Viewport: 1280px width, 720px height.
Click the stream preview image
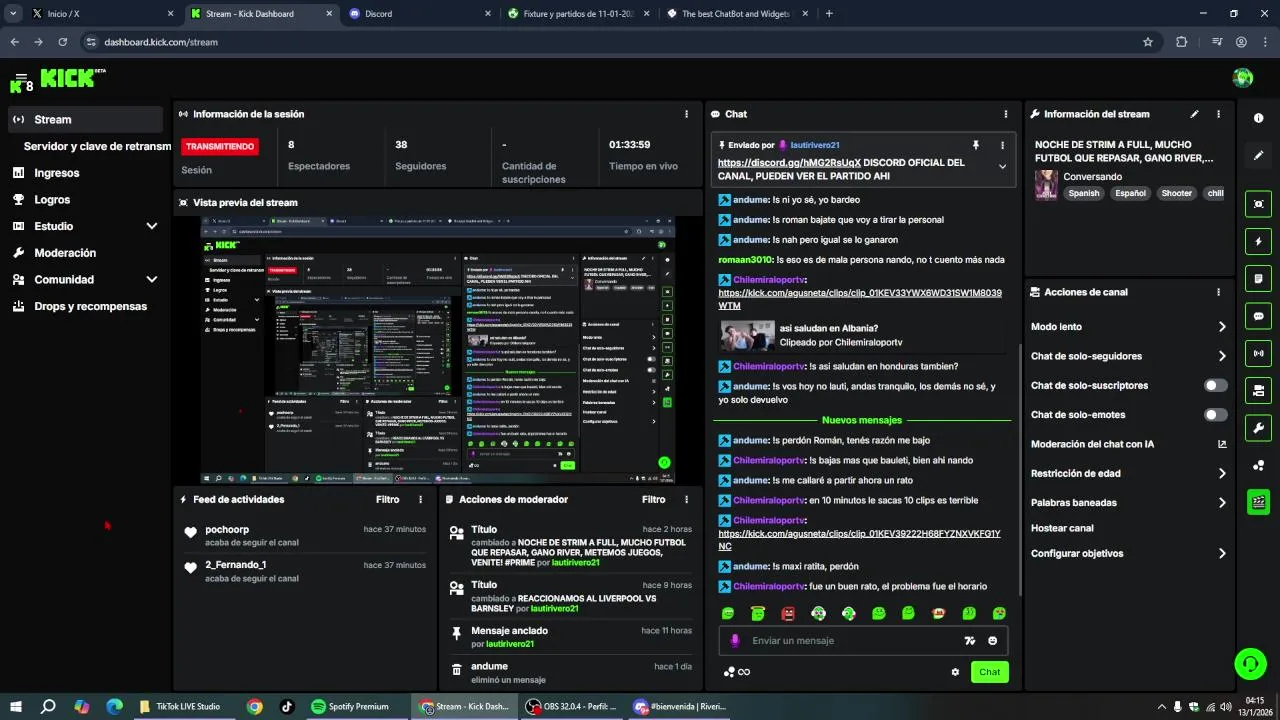(438, 350)
